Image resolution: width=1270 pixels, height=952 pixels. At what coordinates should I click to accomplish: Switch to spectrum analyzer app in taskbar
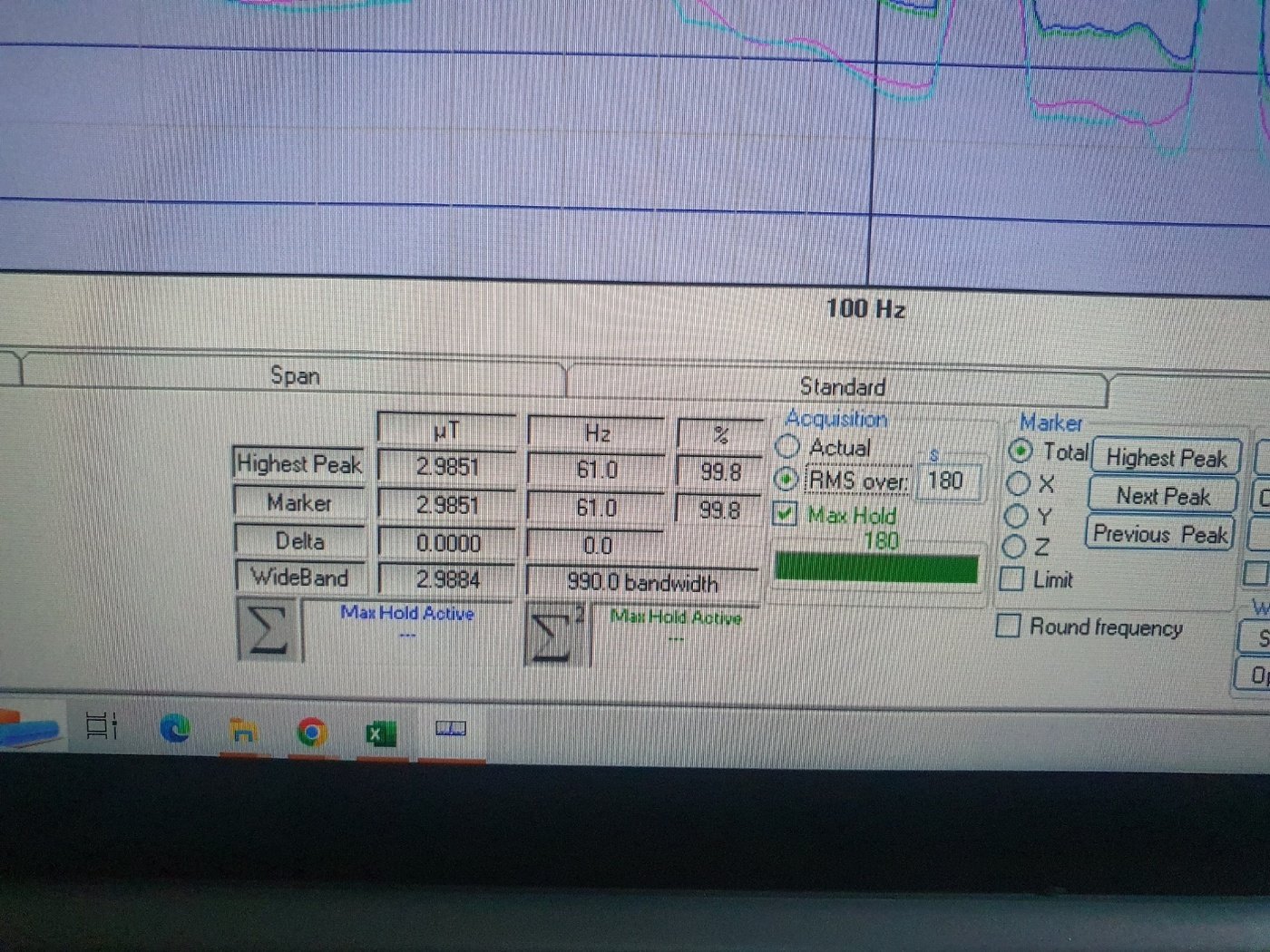click(451, 729)
